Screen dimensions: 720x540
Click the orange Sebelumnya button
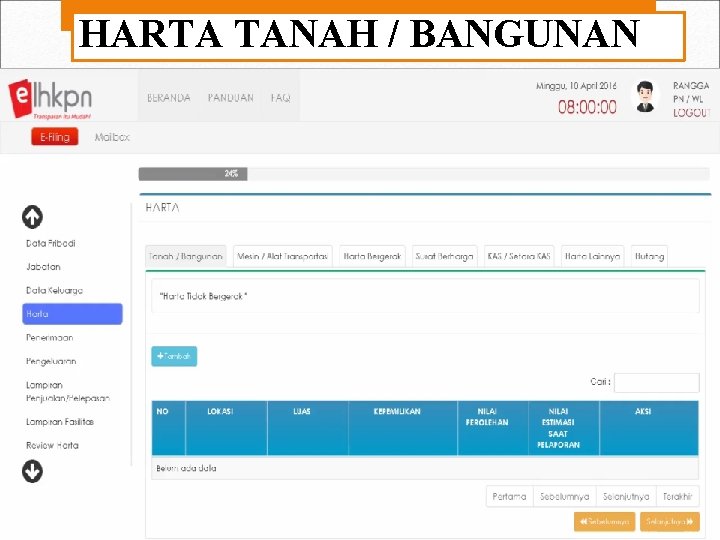pos(604,522)
